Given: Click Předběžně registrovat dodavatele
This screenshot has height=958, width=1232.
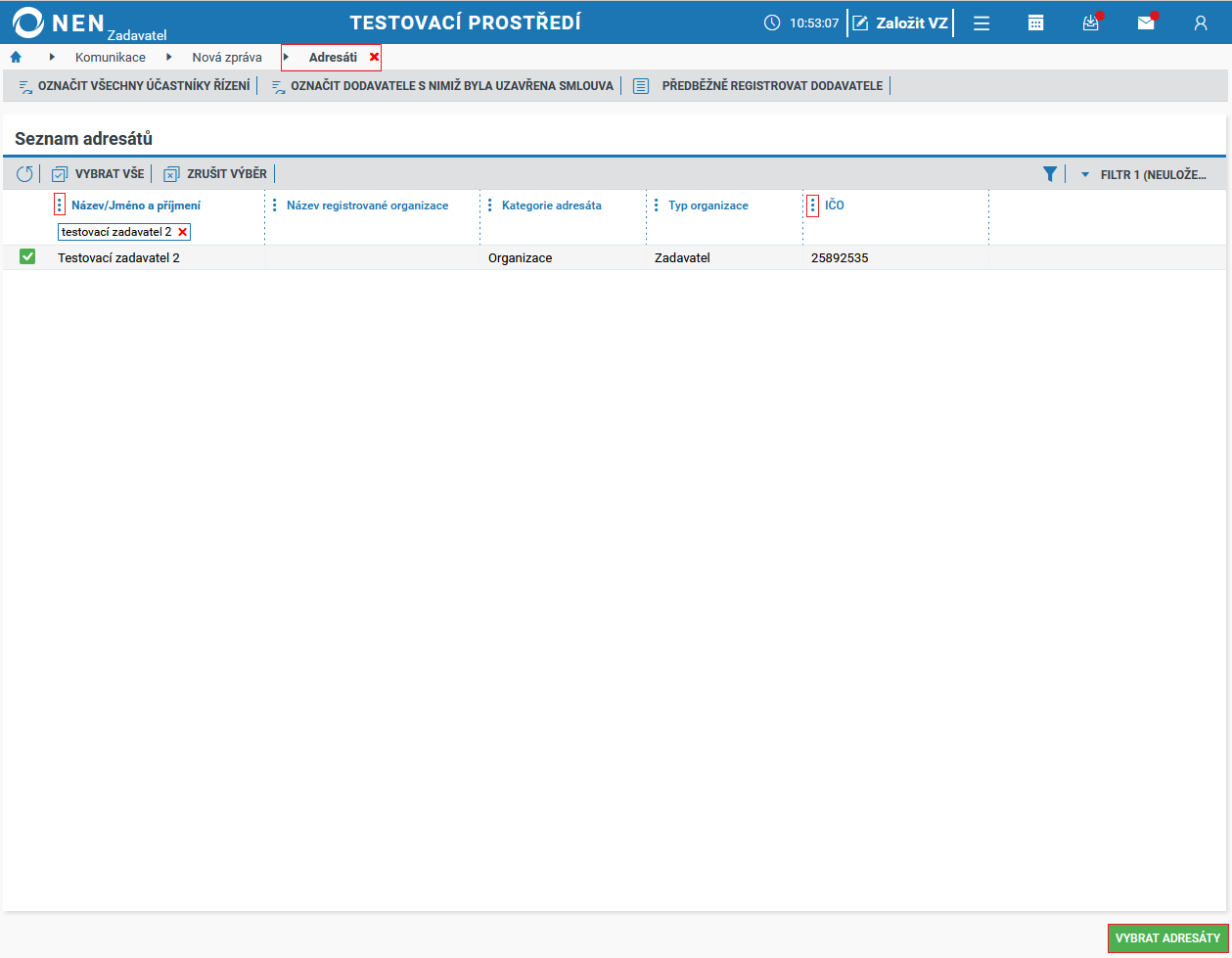Looking at the screenshot, I should 758,86.
